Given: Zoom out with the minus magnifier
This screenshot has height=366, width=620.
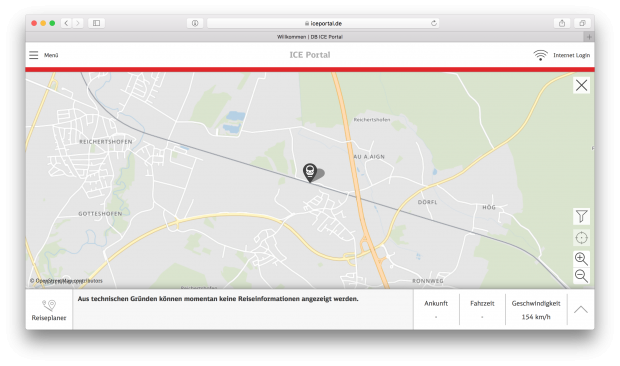Looking at the screenshot, I should click(581, 275).
